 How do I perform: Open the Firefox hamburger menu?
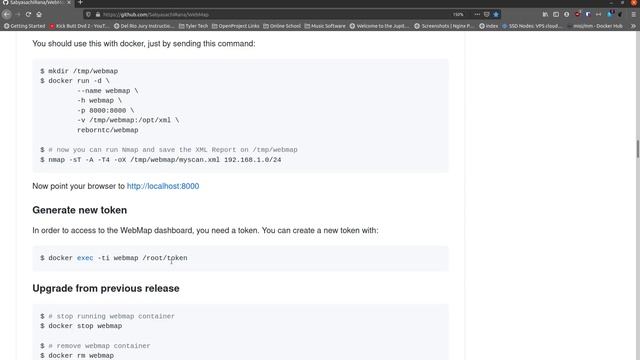(633, 14)
